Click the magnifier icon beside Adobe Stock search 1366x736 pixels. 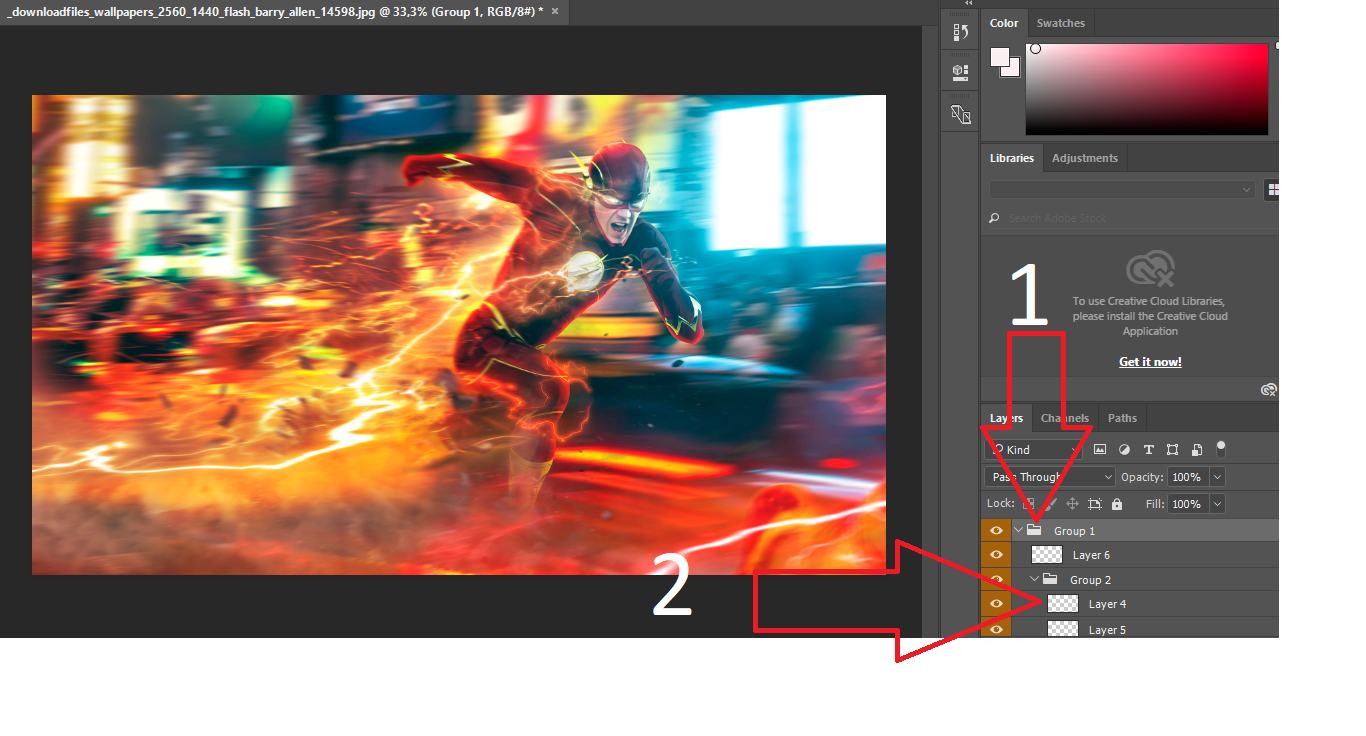click(994, 218)
